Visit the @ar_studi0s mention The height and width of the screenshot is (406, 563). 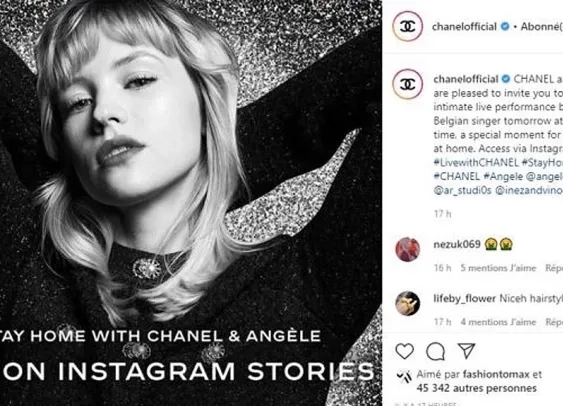(462, 190)
